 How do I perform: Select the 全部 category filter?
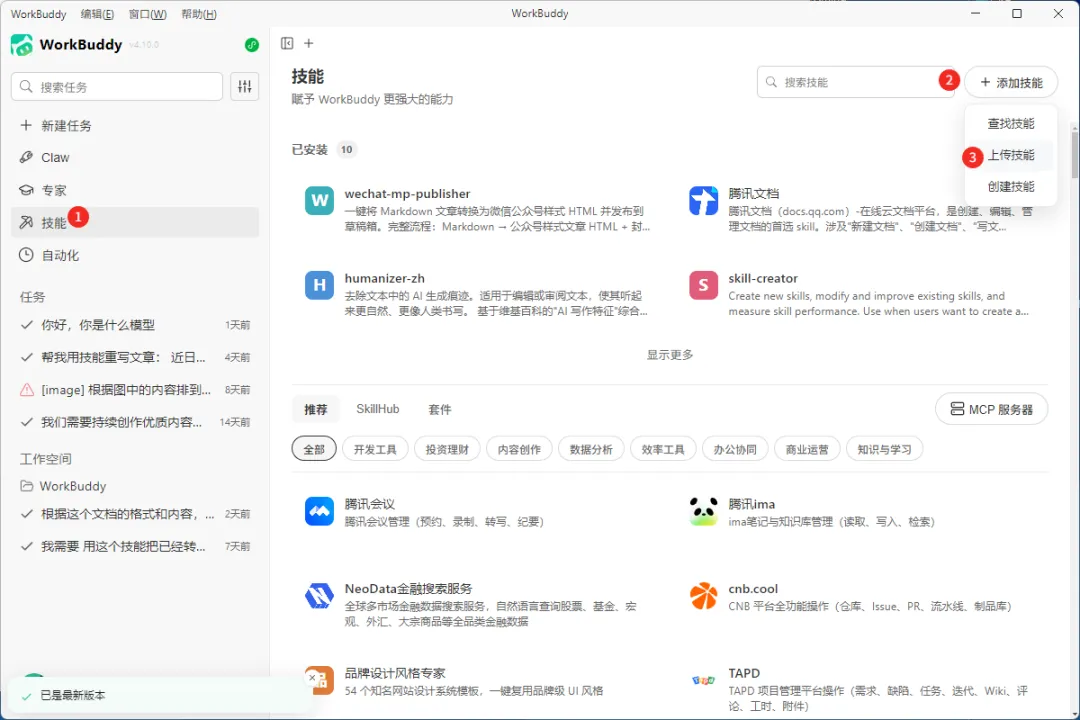pyautogui.click(x=314, y=449)
